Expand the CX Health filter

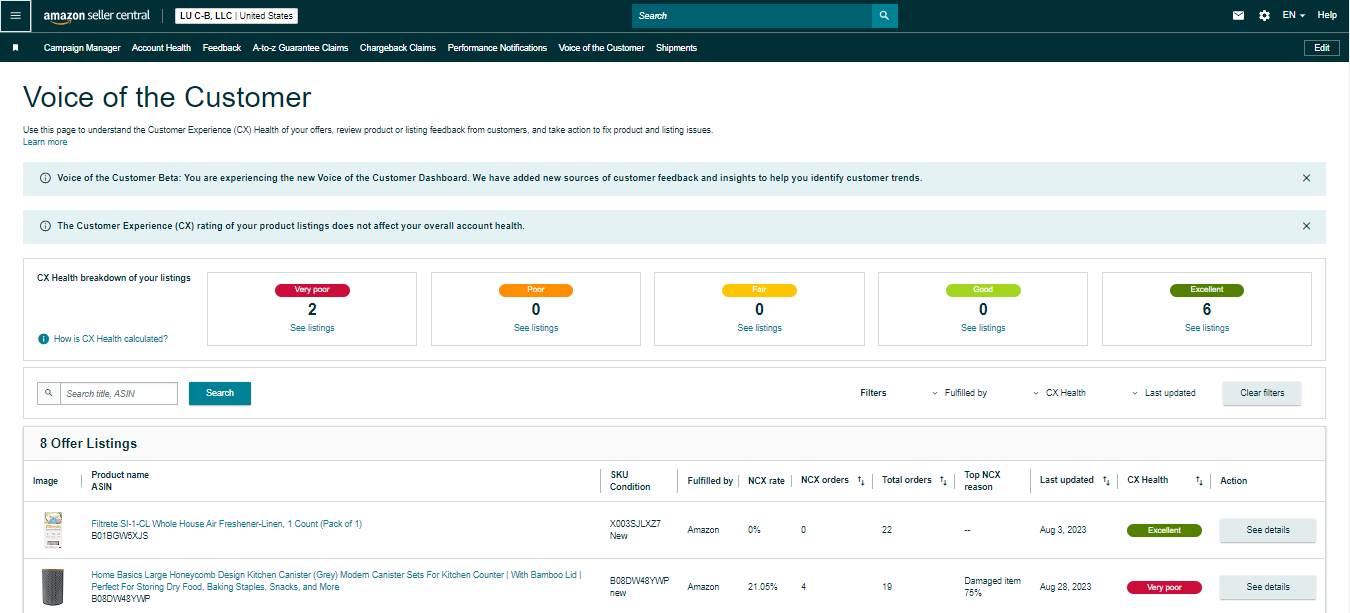tap(1059, 393)
